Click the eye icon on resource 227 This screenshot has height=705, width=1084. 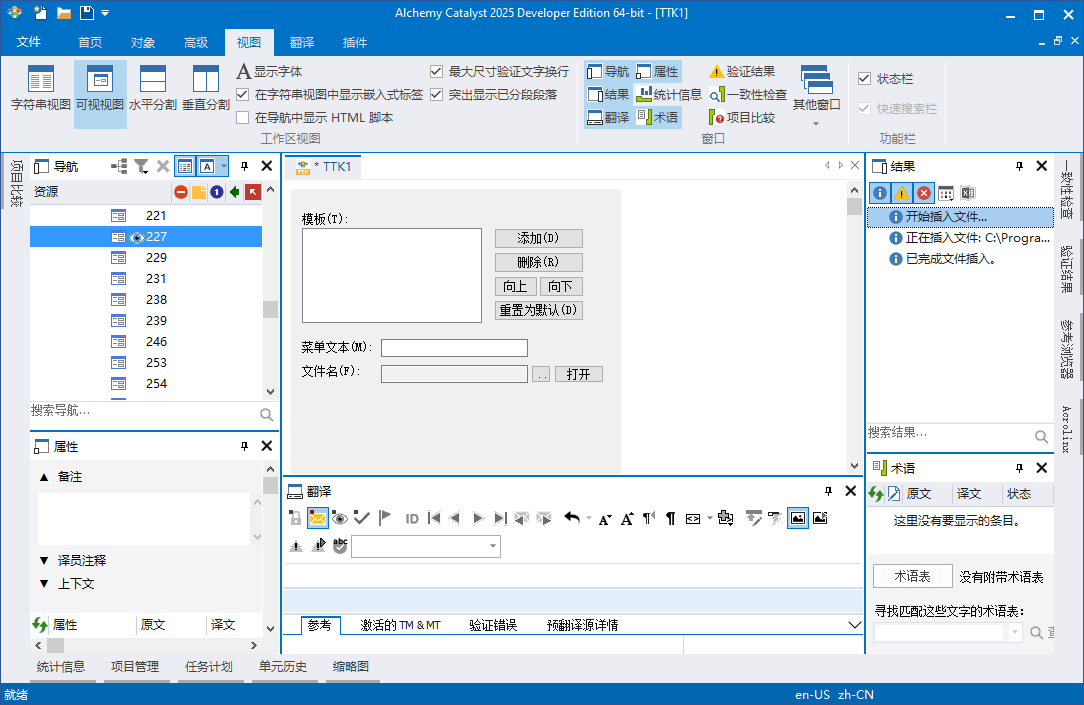137,238
